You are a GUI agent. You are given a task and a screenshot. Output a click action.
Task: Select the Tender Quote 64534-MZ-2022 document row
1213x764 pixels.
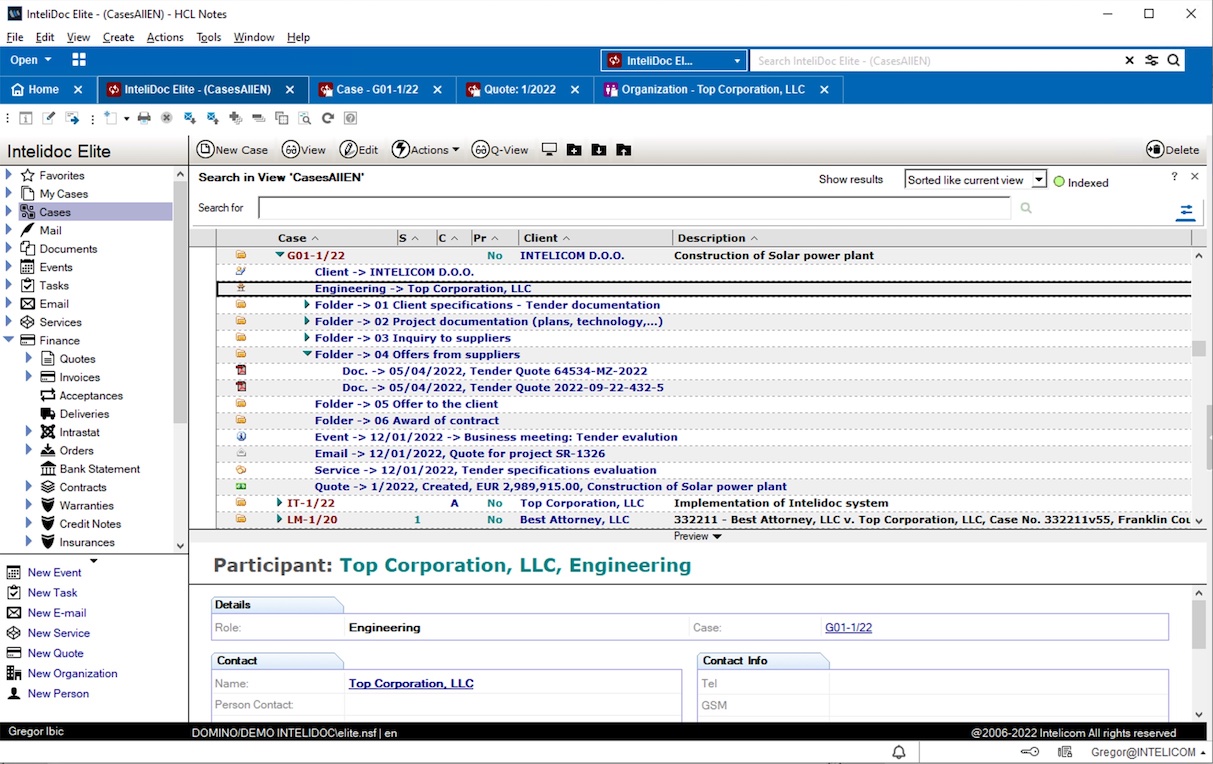coord(495,371)
